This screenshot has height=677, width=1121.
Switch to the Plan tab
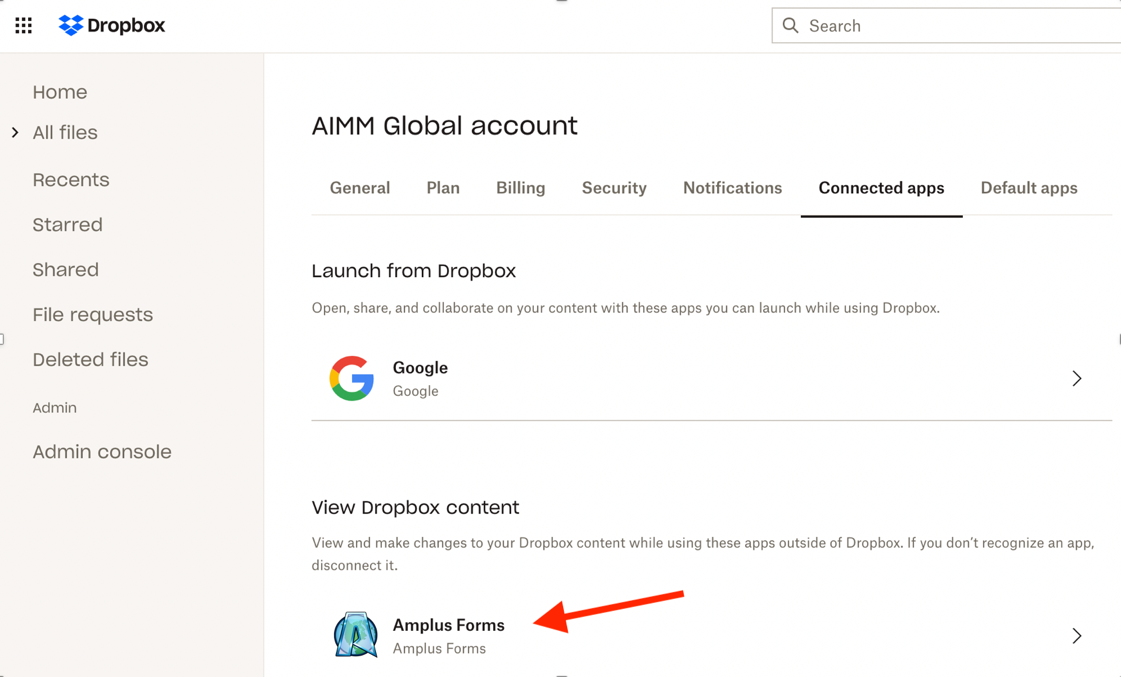(443, 188)
